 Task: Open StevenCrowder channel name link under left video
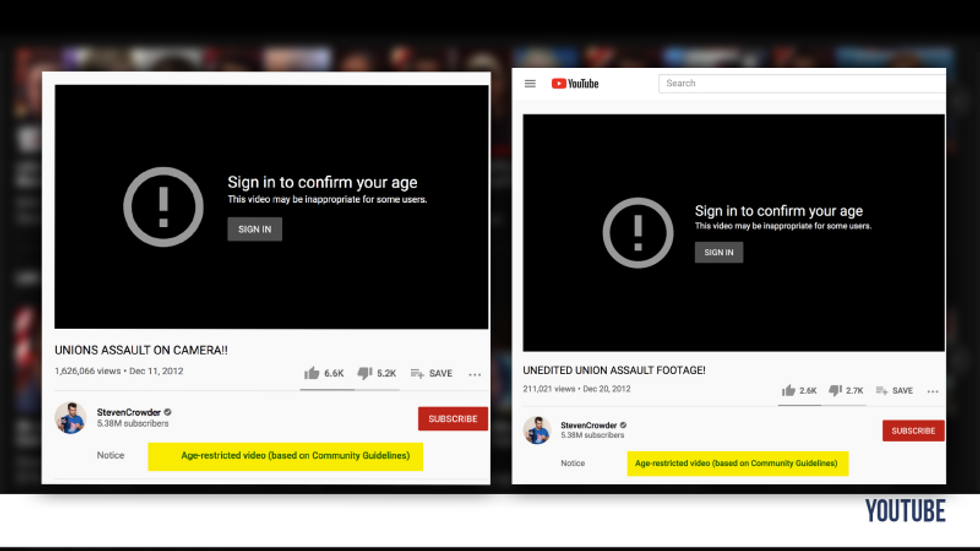click(x=129, y=412)
